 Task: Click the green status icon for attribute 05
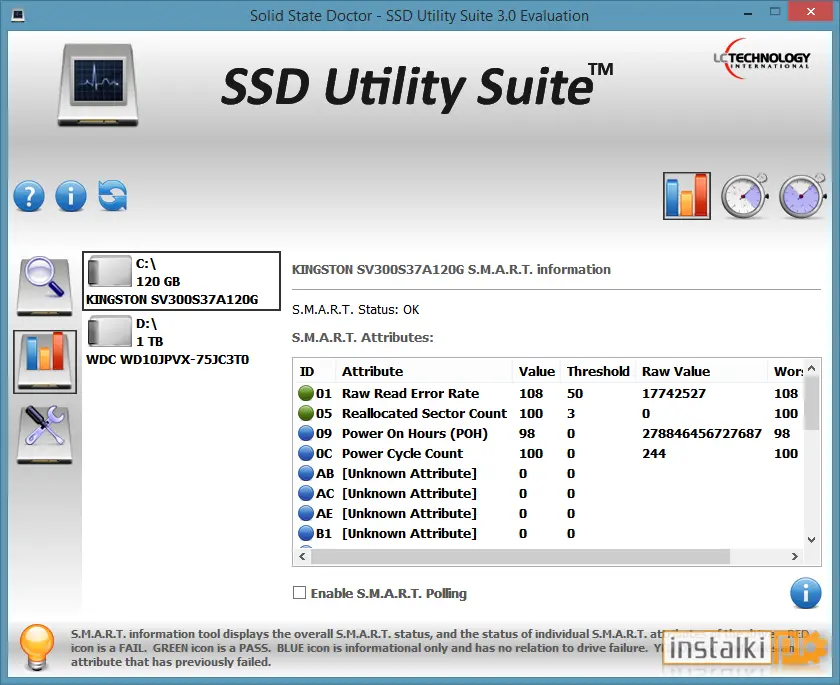point(306,413)
